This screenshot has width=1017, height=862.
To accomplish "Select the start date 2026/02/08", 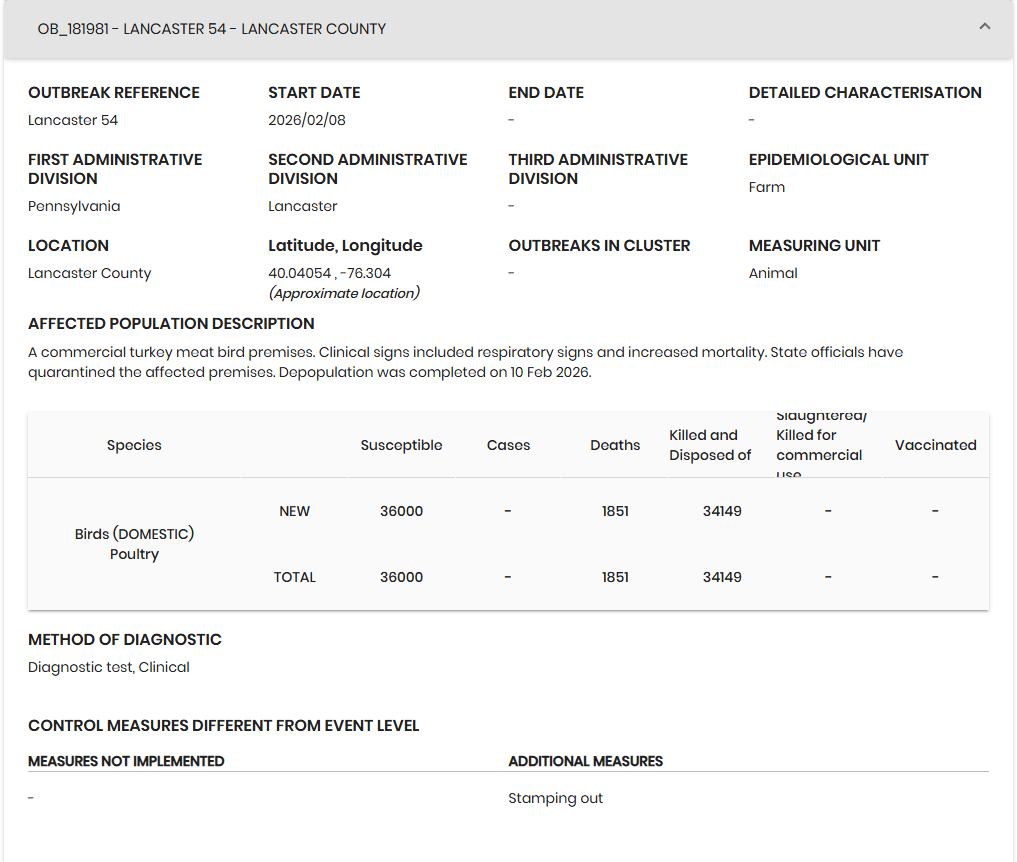I will [x=307, y=120].
